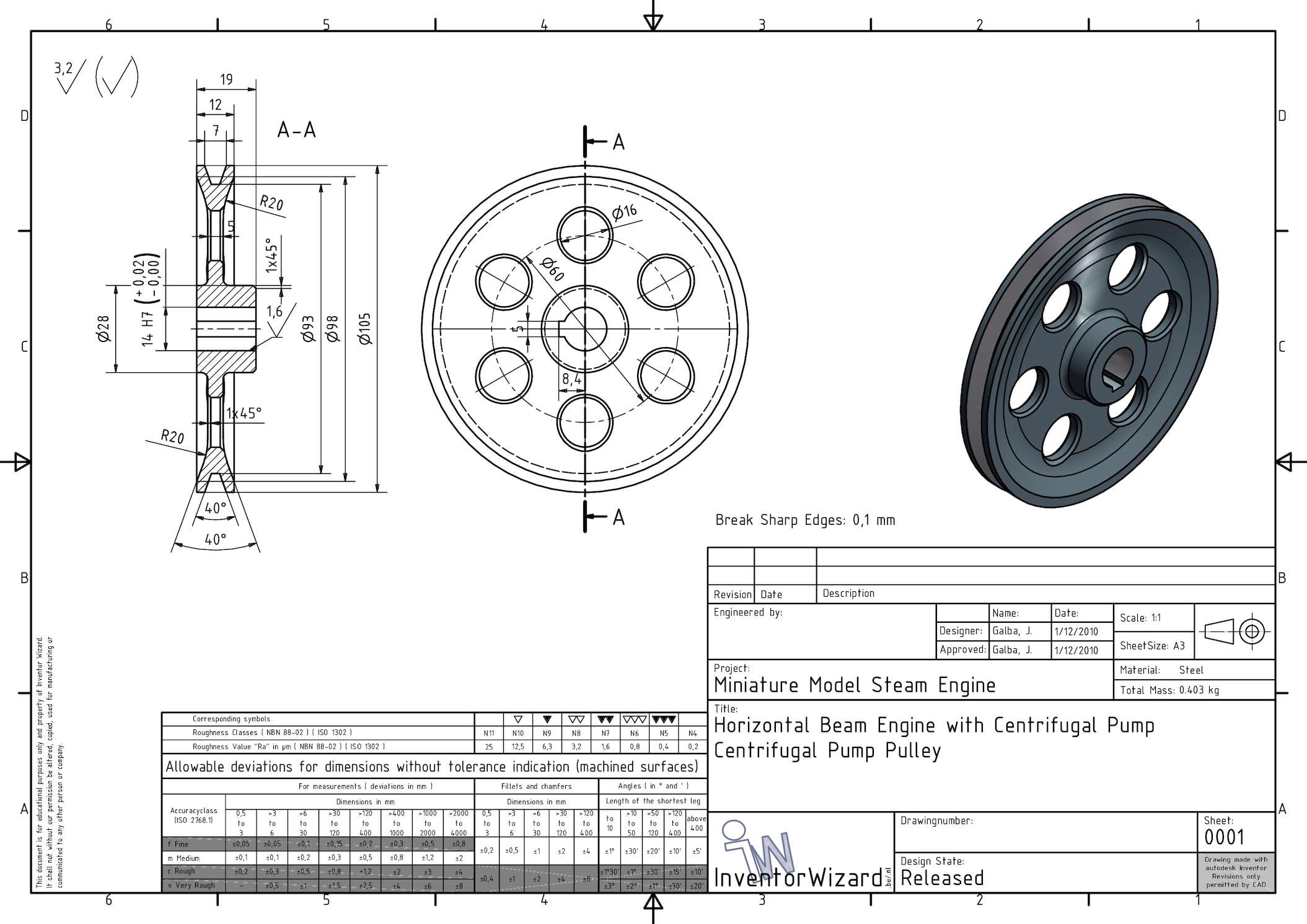This screenshot has height=924, width=1307.
Task: Click the Miniature Model Steam Engine project text
Action: pos(854,685)
